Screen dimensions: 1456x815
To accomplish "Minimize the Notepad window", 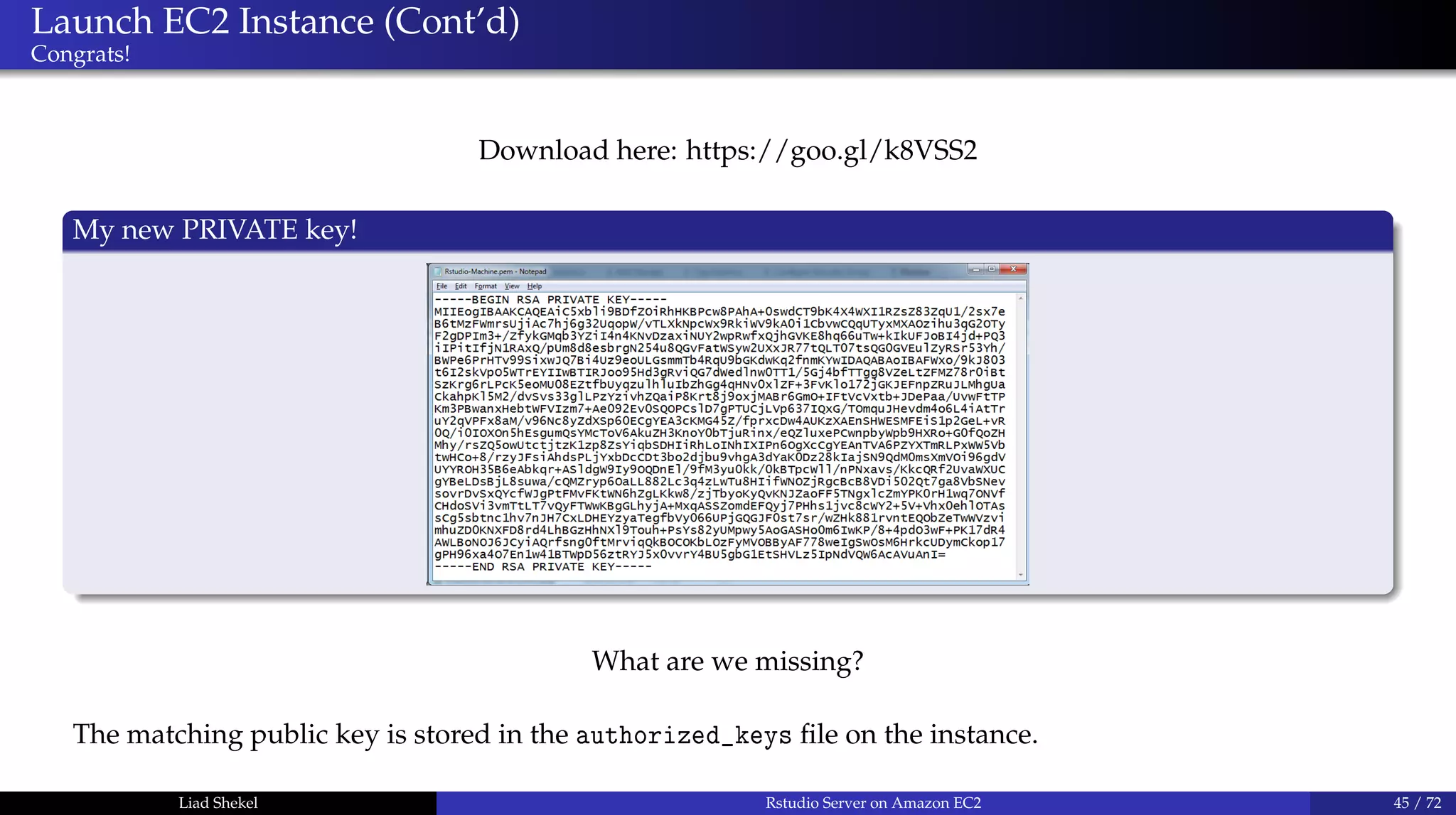I will pyautogui.click(x=975, y=269).
